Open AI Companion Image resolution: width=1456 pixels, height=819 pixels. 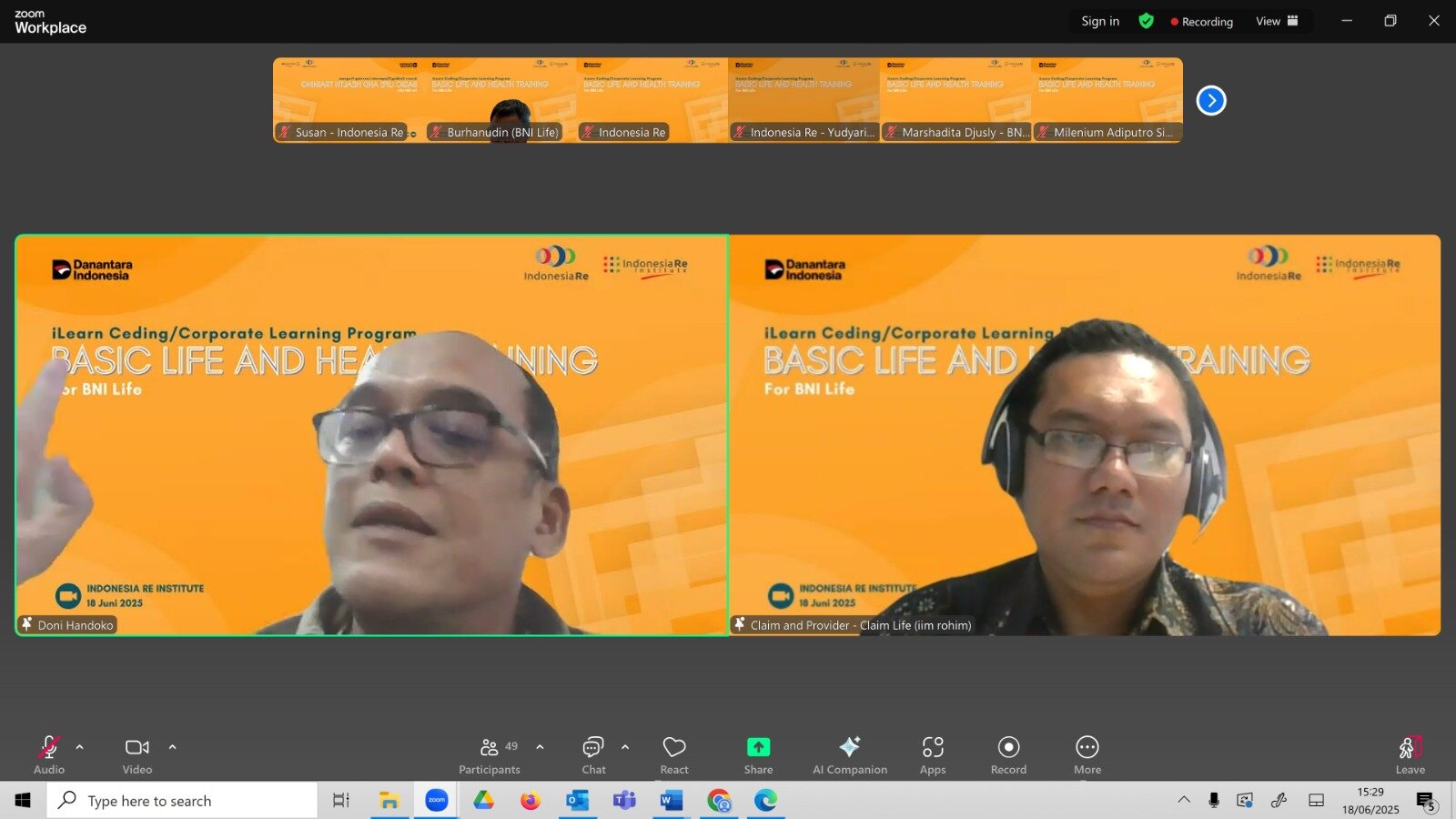[x=850, y=755]
